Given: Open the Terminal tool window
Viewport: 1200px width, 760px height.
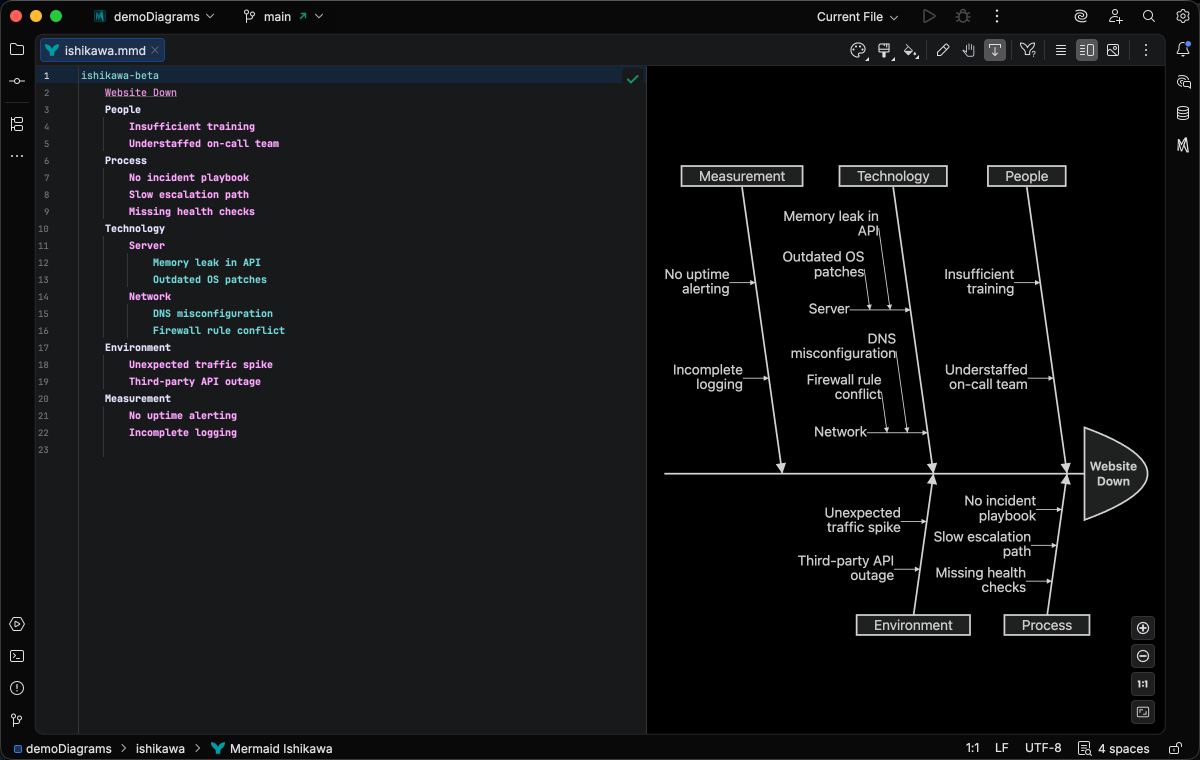Looking at the screenshot, I should [x=17, y=656].
